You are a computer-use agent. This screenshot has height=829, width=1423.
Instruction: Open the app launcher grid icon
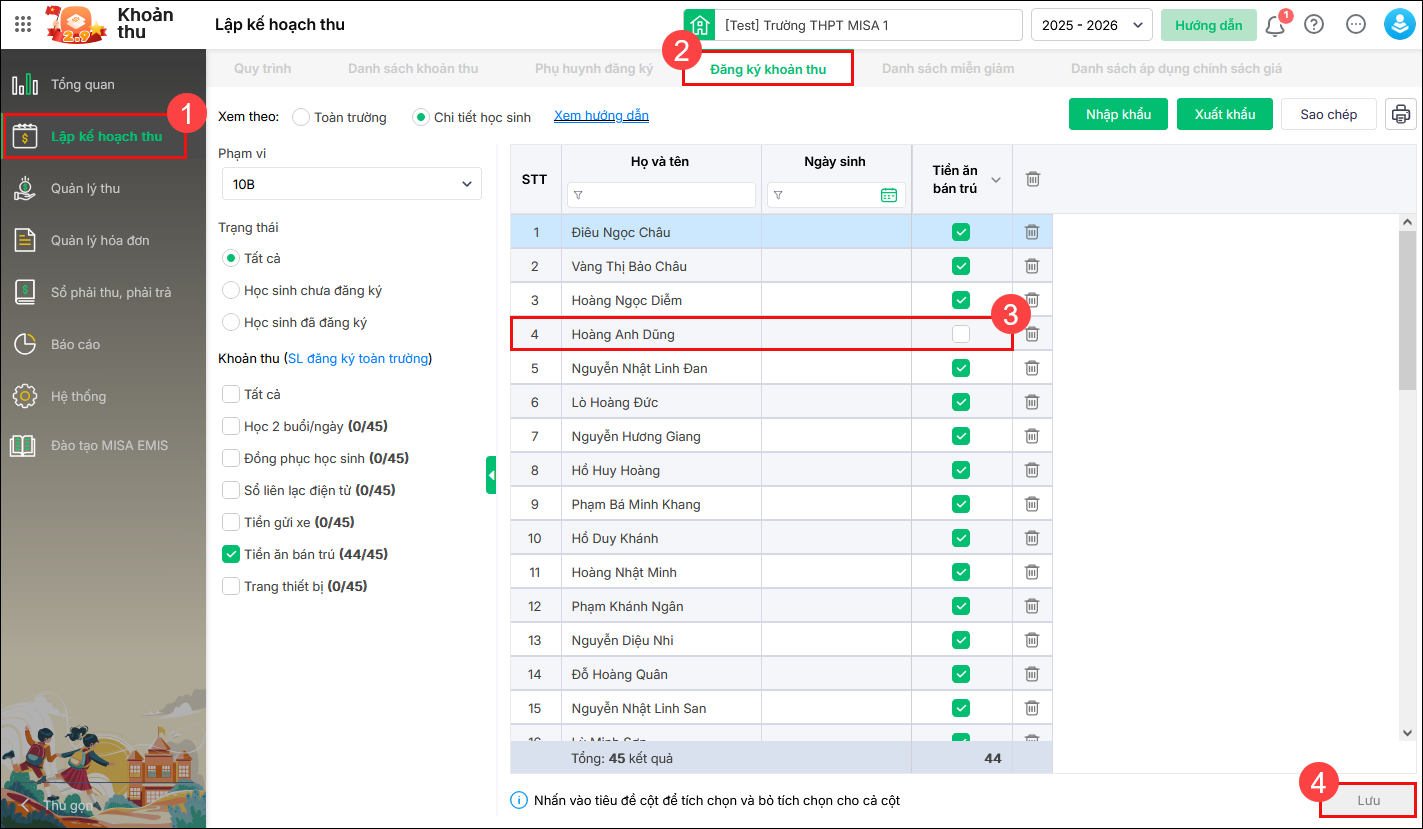23,25
